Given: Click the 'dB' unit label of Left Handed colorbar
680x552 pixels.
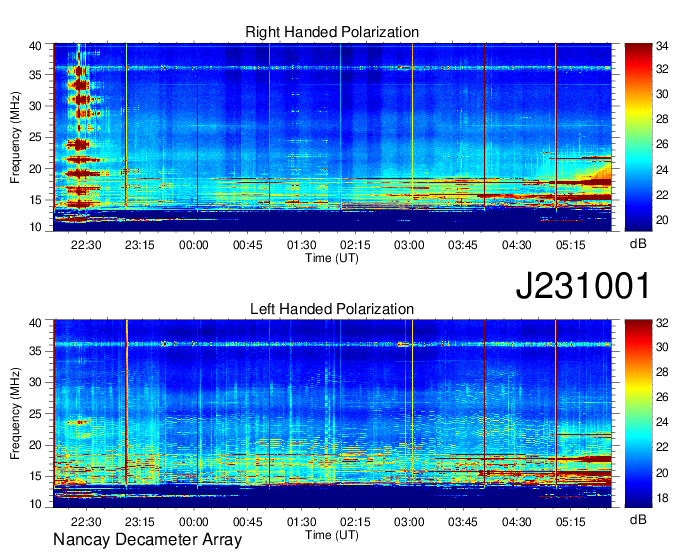Looking at the screenshot, I should [638, 519].
